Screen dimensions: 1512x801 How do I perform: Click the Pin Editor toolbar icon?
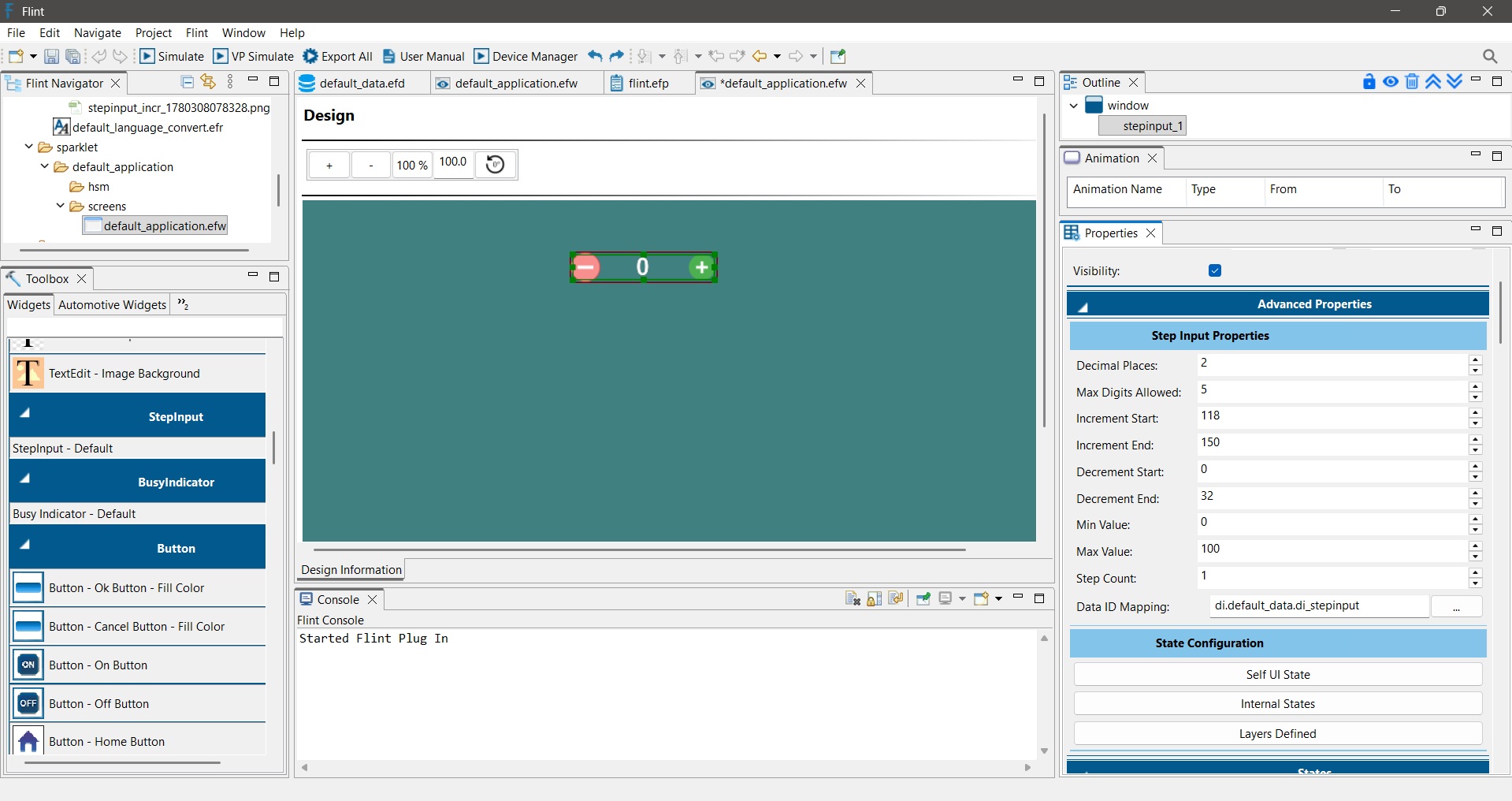(x=838, y=56)
